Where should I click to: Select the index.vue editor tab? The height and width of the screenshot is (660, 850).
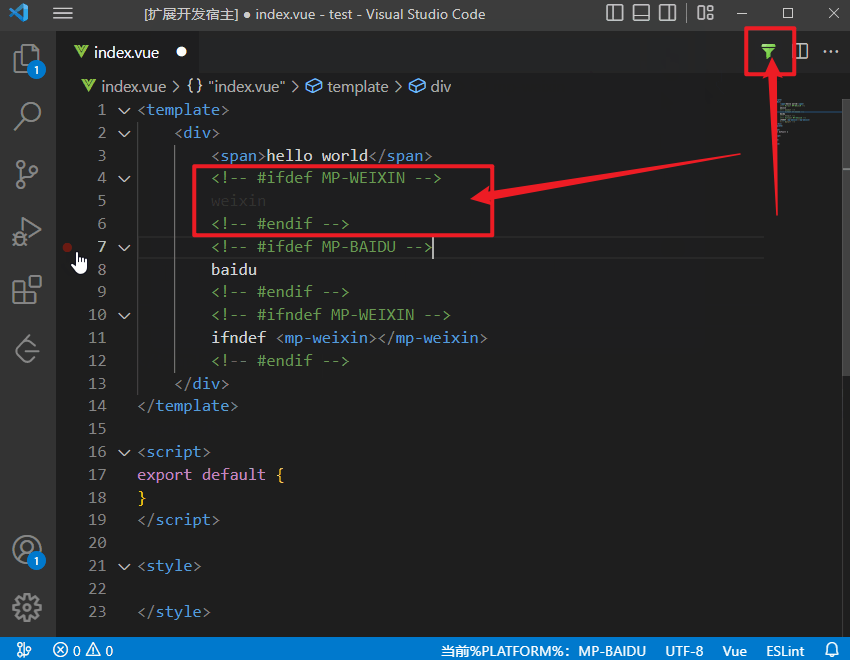pyautogui.click(x=126, y=52)
